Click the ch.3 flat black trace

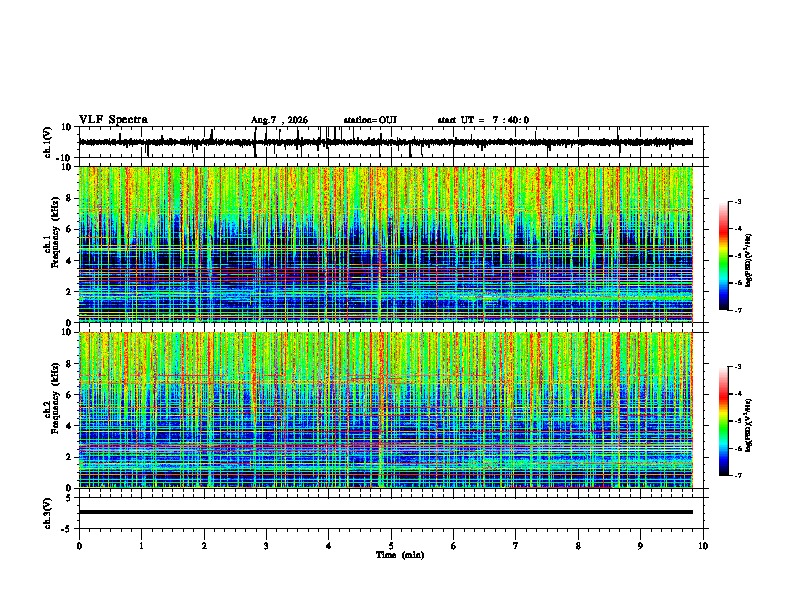coord(386,512)
